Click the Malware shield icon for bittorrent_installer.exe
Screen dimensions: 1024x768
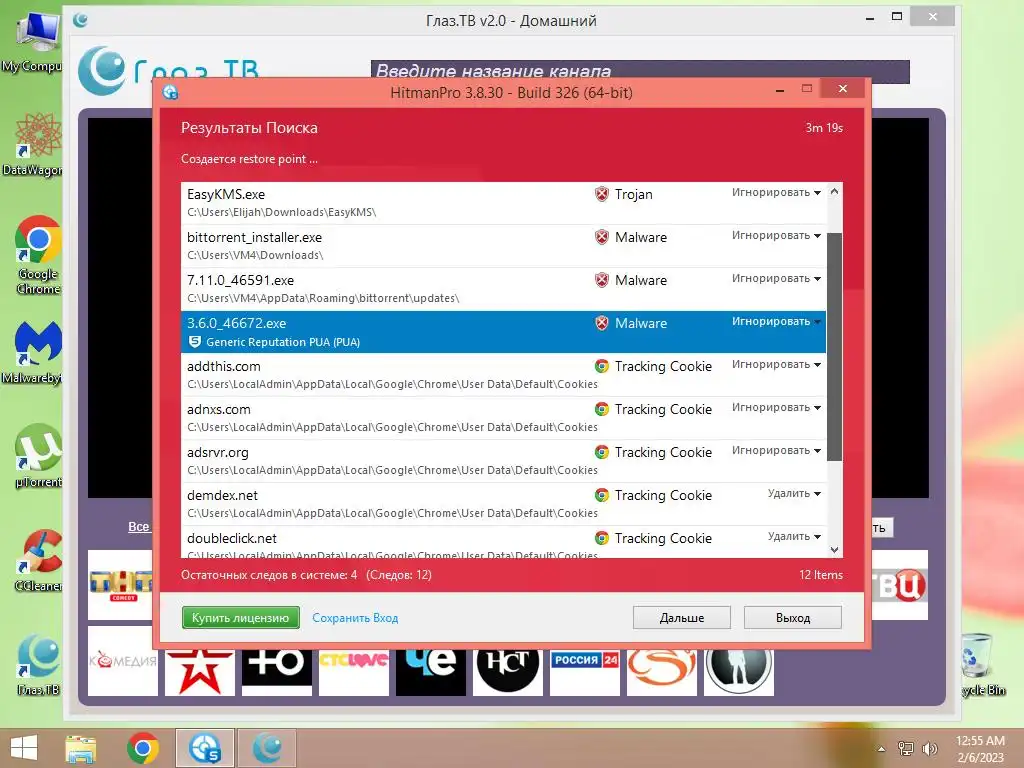[x=601, y=237]
